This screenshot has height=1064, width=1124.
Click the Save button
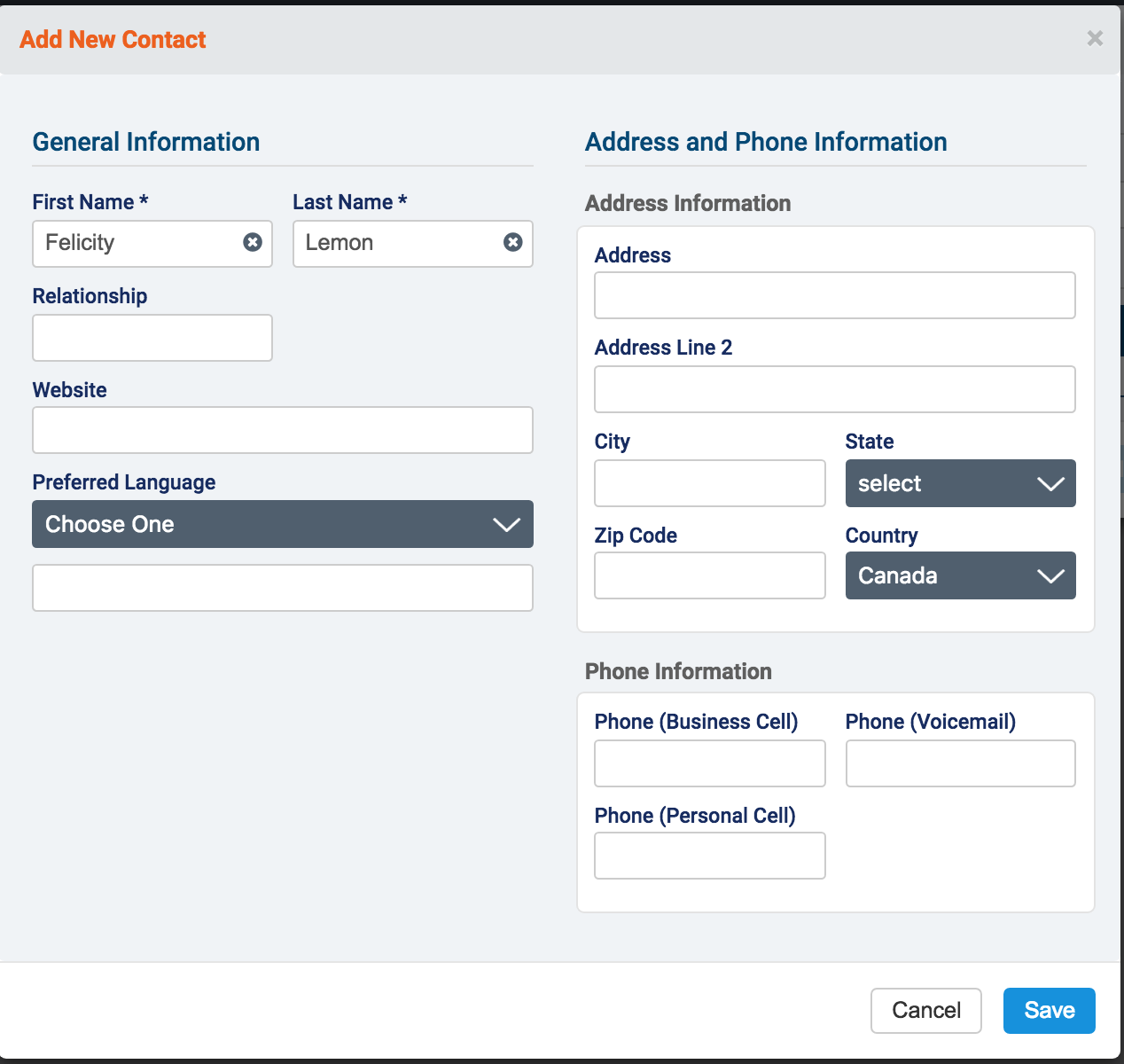tap(1049, 1011)
